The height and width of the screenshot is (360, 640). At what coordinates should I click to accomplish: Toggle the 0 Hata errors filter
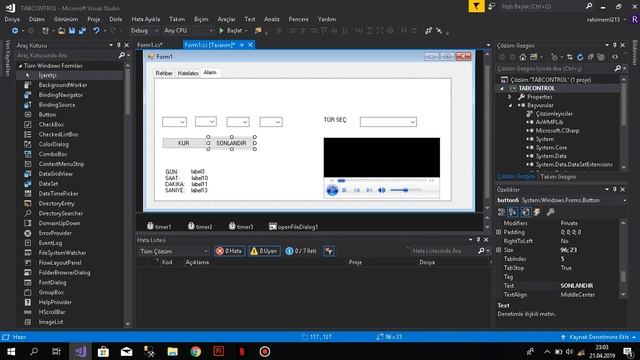pos(229,251)
